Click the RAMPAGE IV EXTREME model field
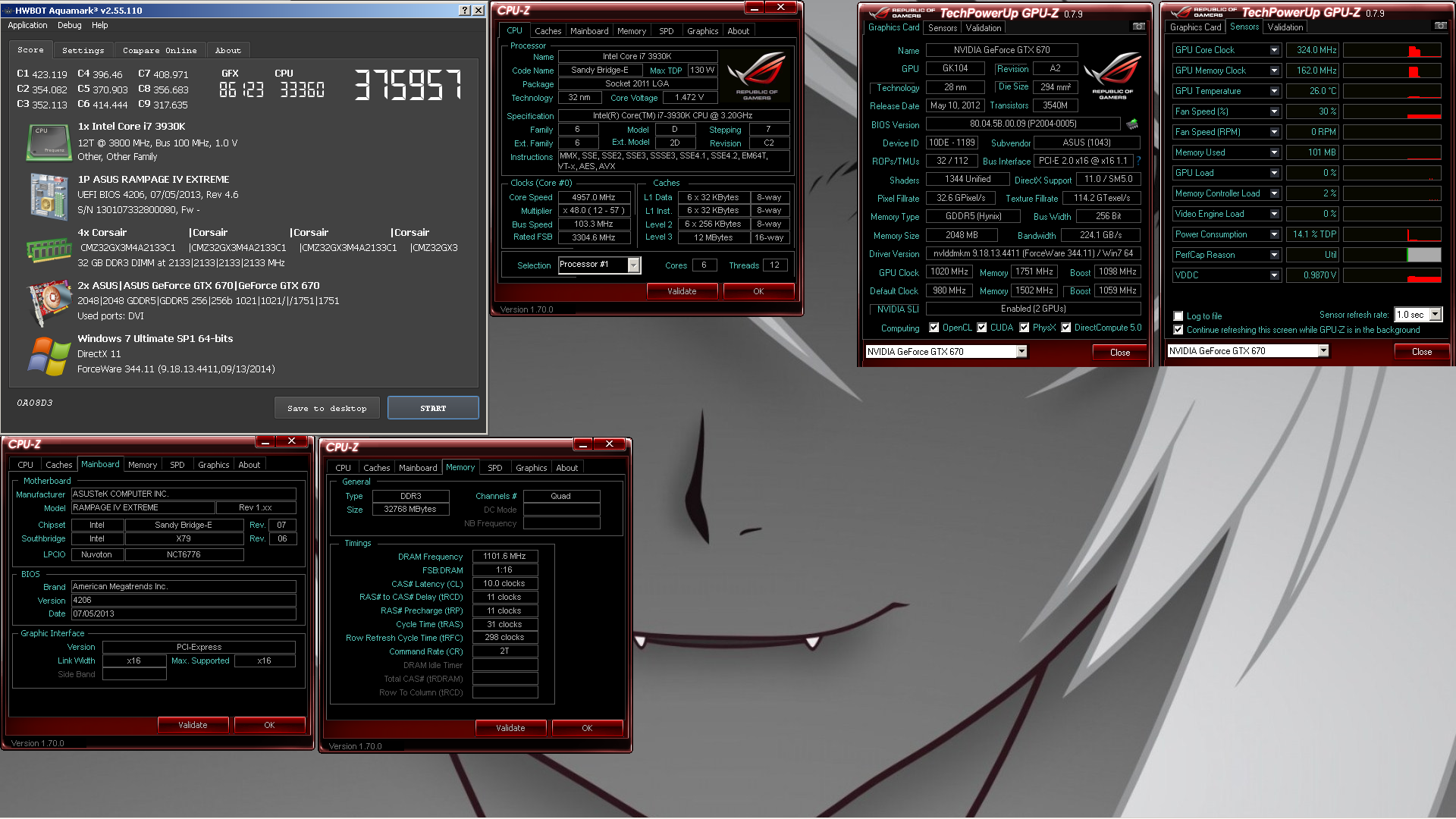Screen dimensions: 1456x819 (x=143, y=507)
